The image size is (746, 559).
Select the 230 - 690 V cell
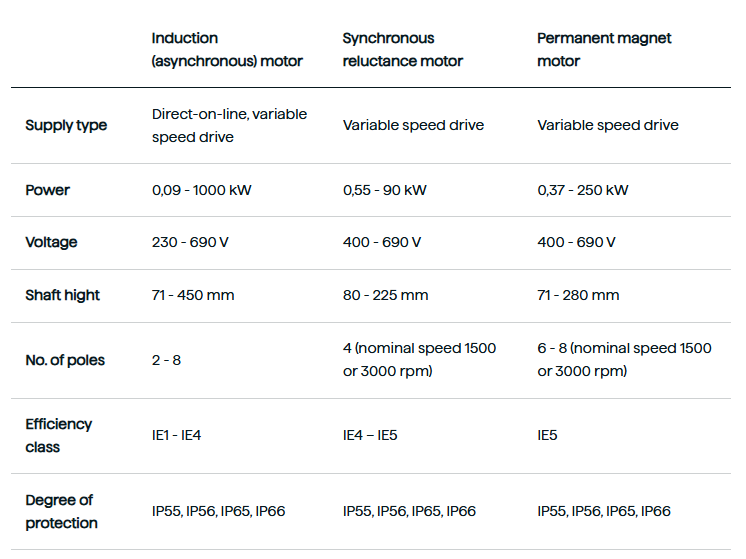[x=190, y=242]
